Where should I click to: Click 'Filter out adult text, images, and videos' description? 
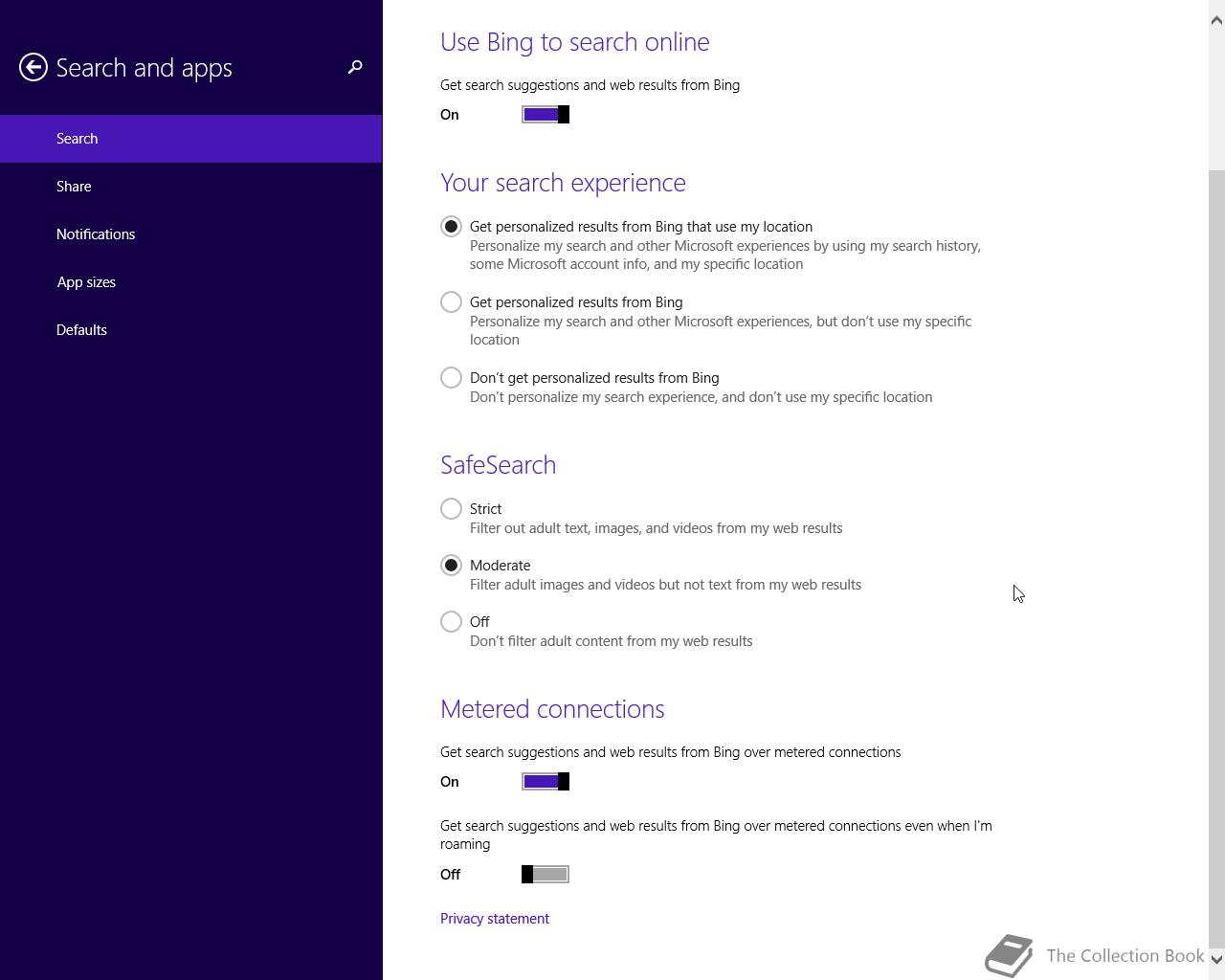click(x=657, y=528)
